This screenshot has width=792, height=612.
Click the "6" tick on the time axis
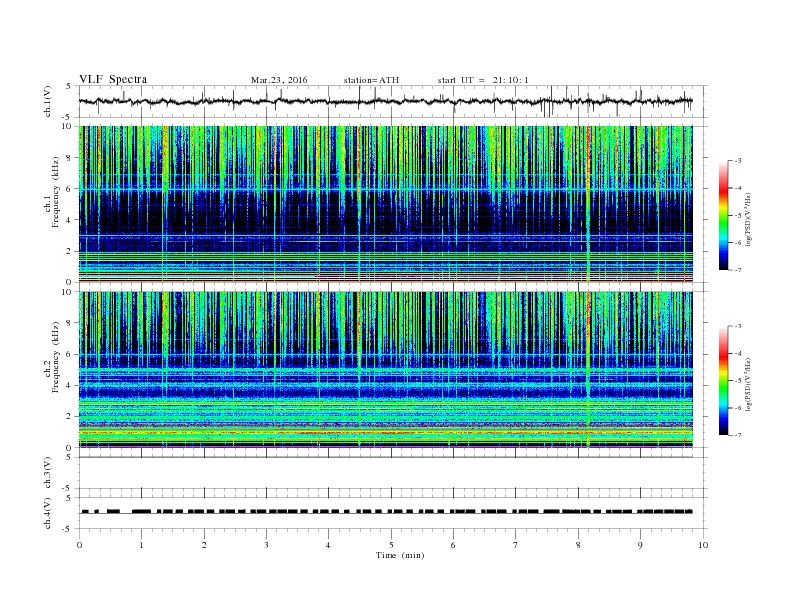tap(453, 545)
